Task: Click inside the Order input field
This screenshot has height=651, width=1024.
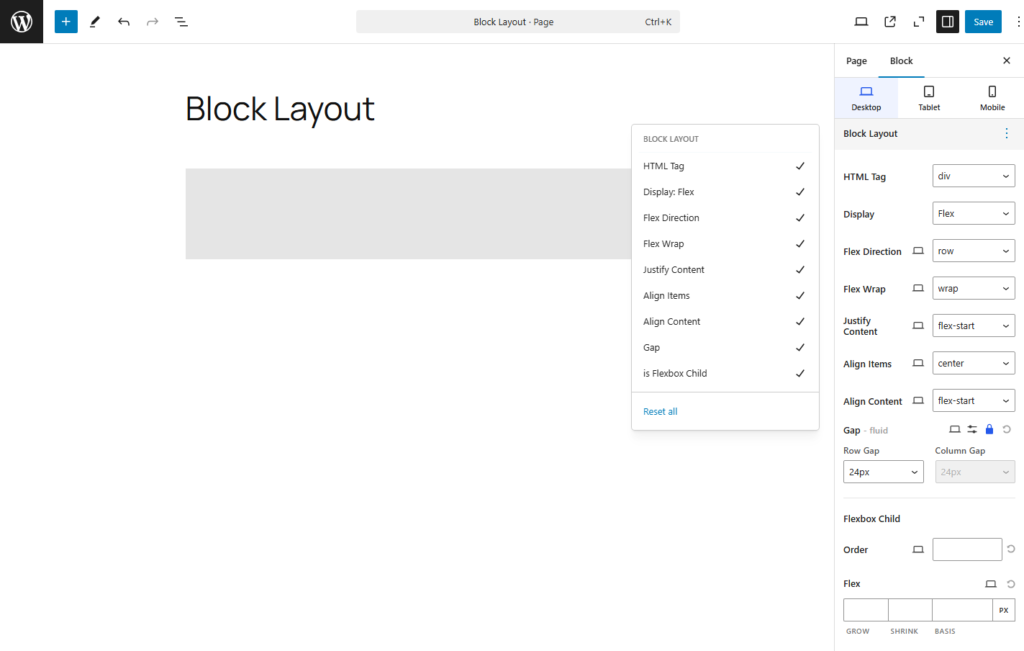Action: click(967, 548)
